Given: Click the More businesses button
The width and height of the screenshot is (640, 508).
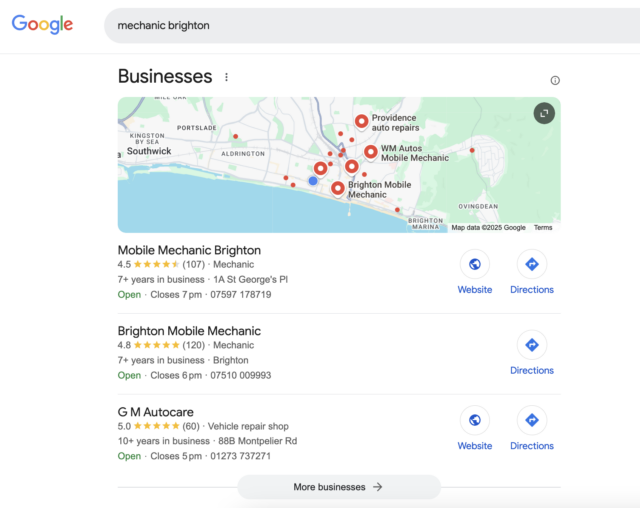Looking at the screenshot, I should [338, 487].
